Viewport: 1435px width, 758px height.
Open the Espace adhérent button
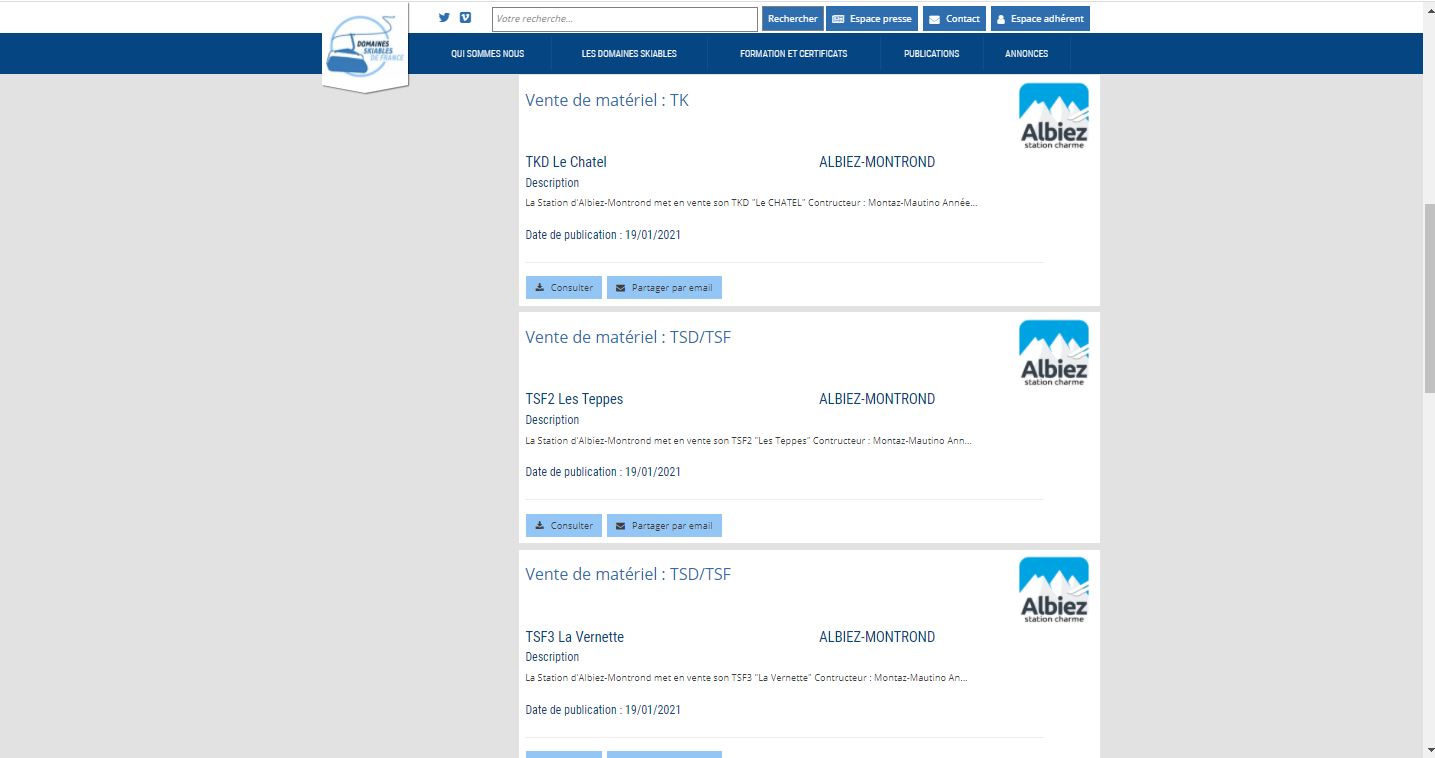pyautogui.click(x=1040, y=19)
